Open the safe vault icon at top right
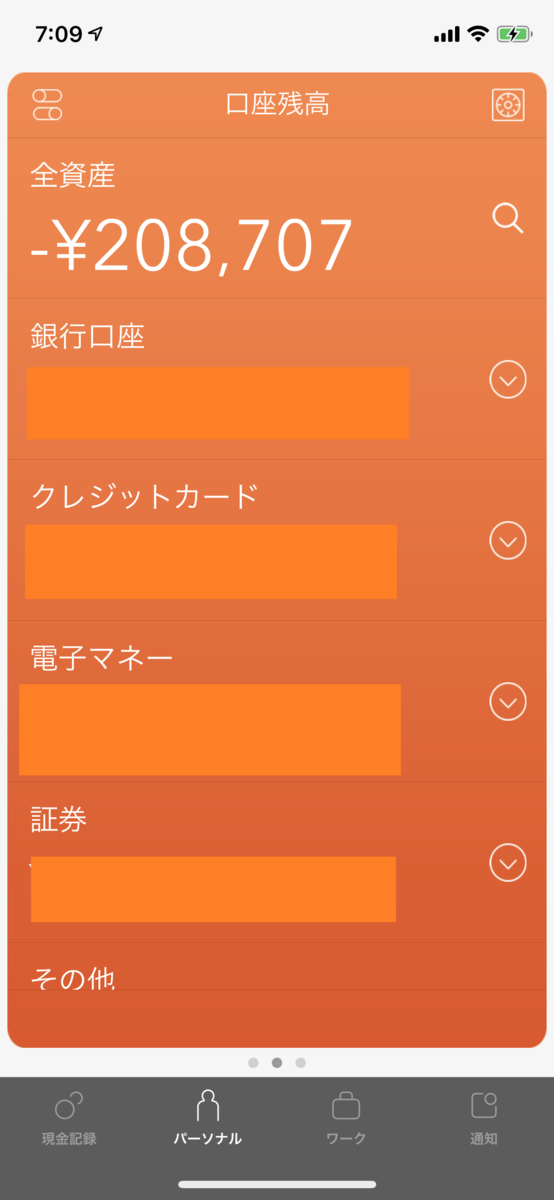 [508, 105]
